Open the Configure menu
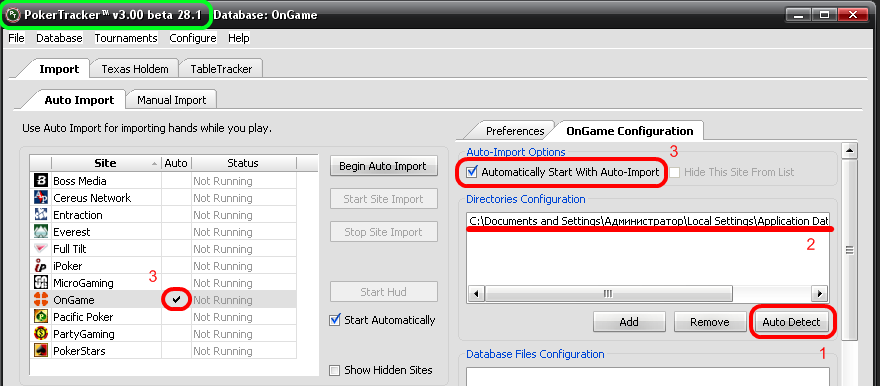Screen dimensions: 880x386 [x=192, y=38]
